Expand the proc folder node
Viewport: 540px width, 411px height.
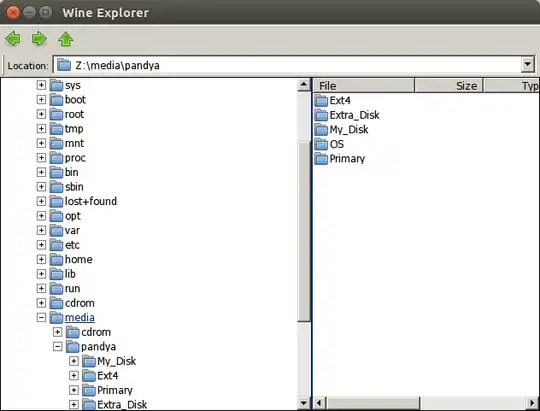click(x=41, y=157)
